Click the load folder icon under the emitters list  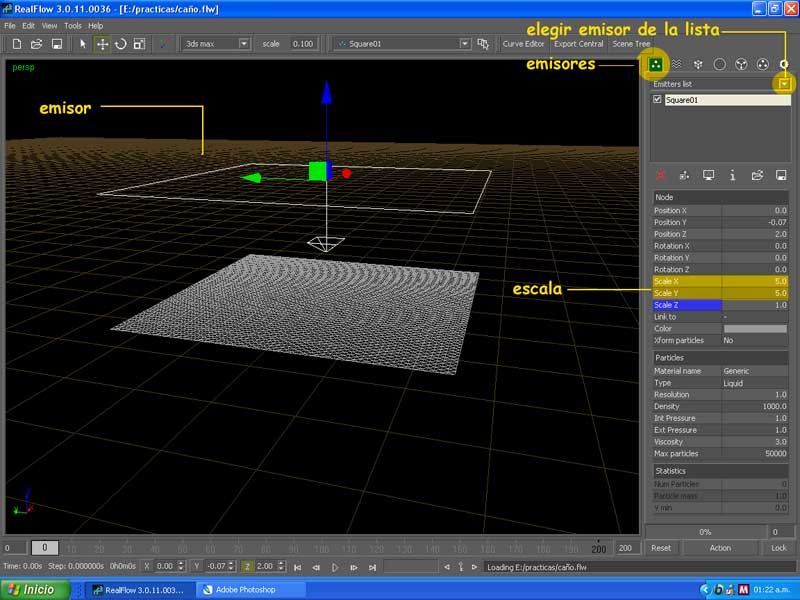[757, 176]
